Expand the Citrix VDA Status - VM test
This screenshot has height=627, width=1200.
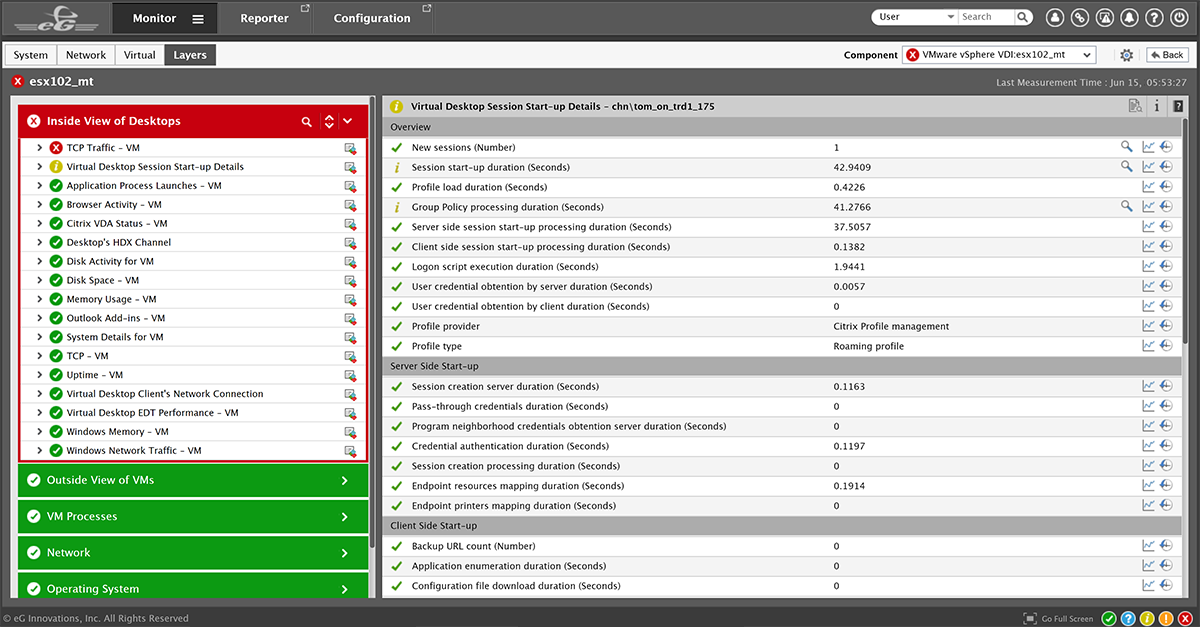coord(39,224)
